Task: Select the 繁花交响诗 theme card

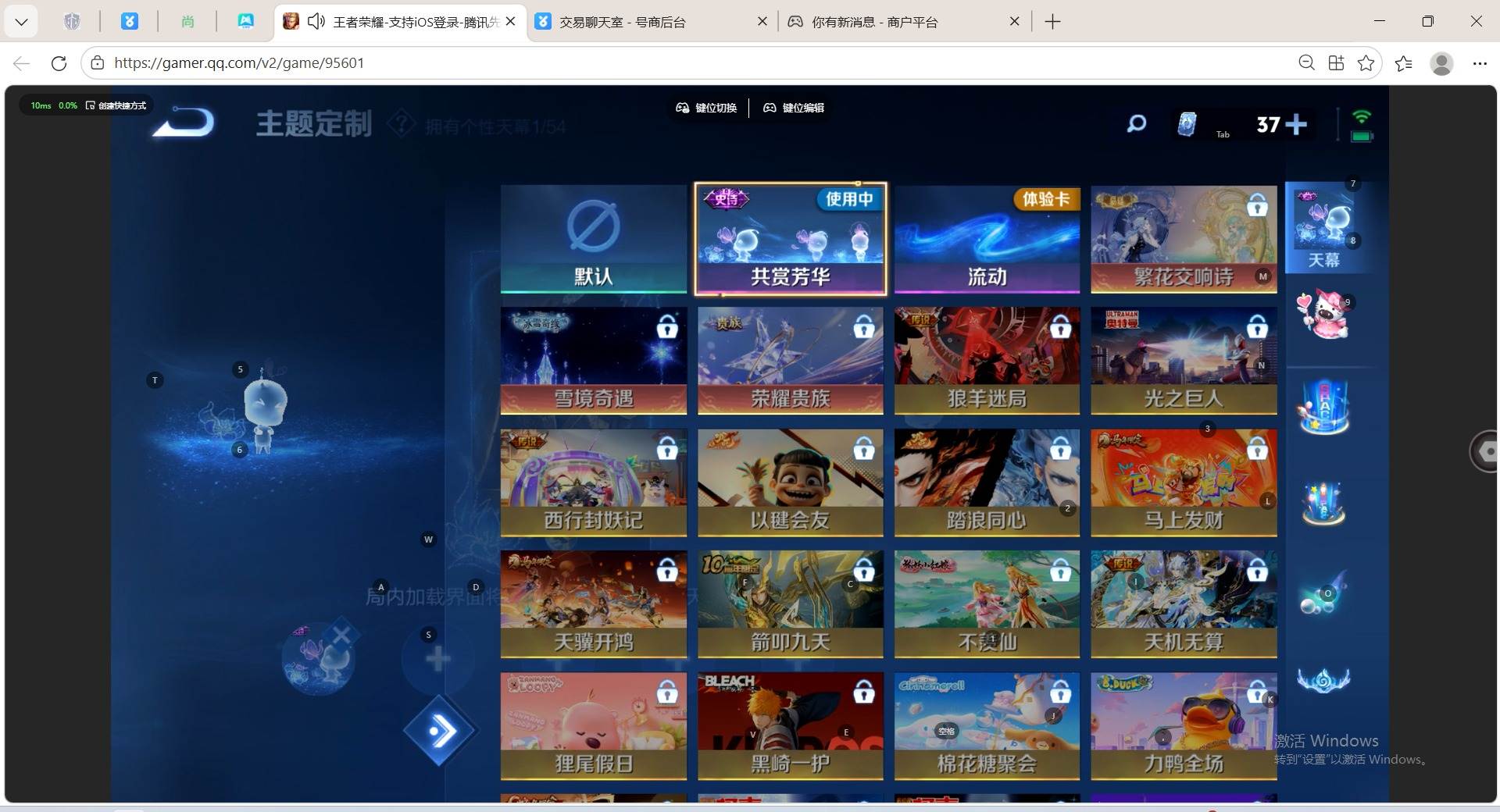Action: (1184, 239)
